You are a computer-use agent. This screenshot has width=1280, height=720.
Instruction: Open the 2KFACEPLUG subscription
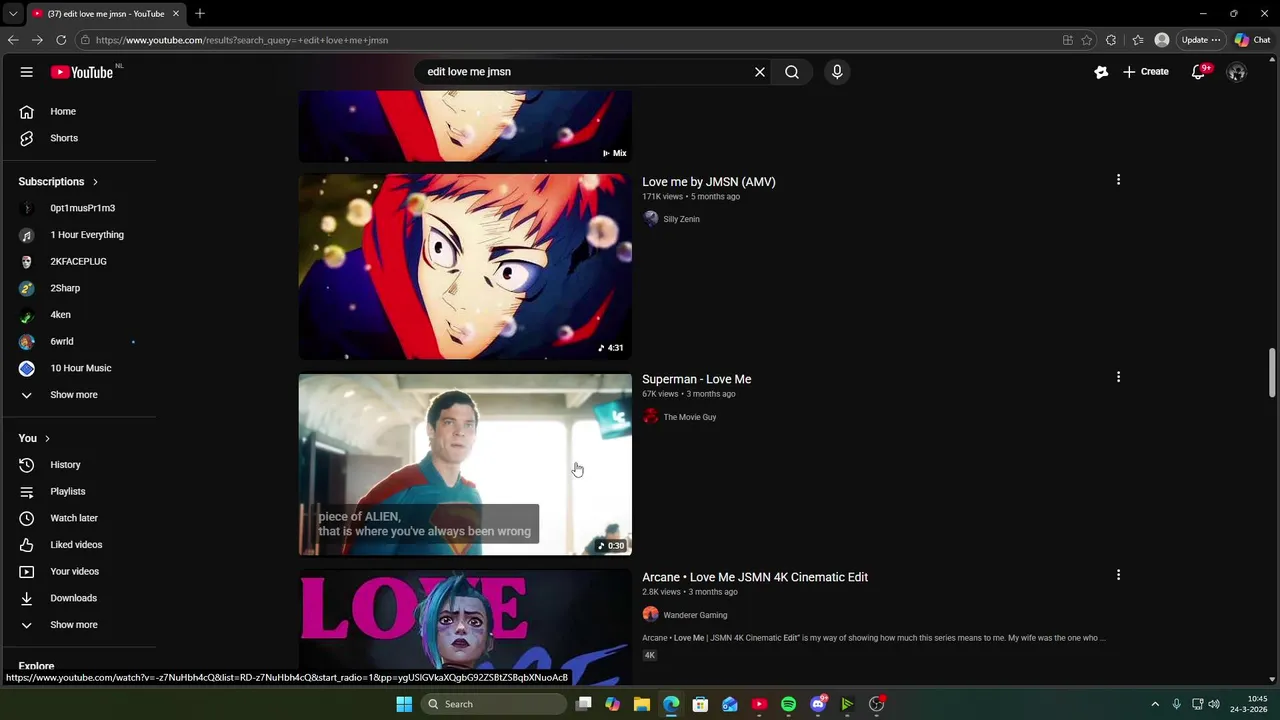click(x=78, y=261)
